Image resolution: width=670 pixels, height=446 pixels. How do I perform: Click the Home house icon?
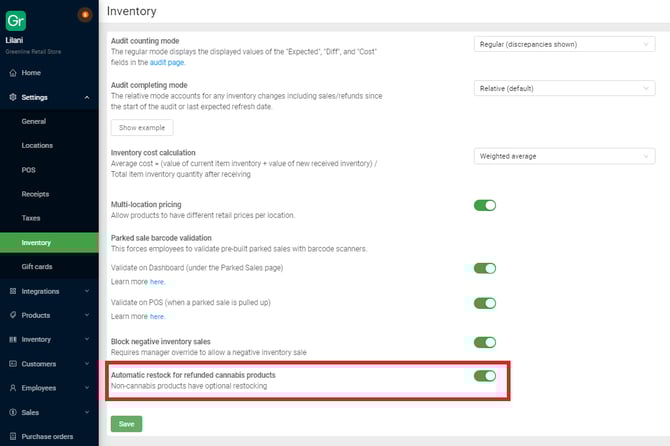pyautogui.click(x=12, y=73)
